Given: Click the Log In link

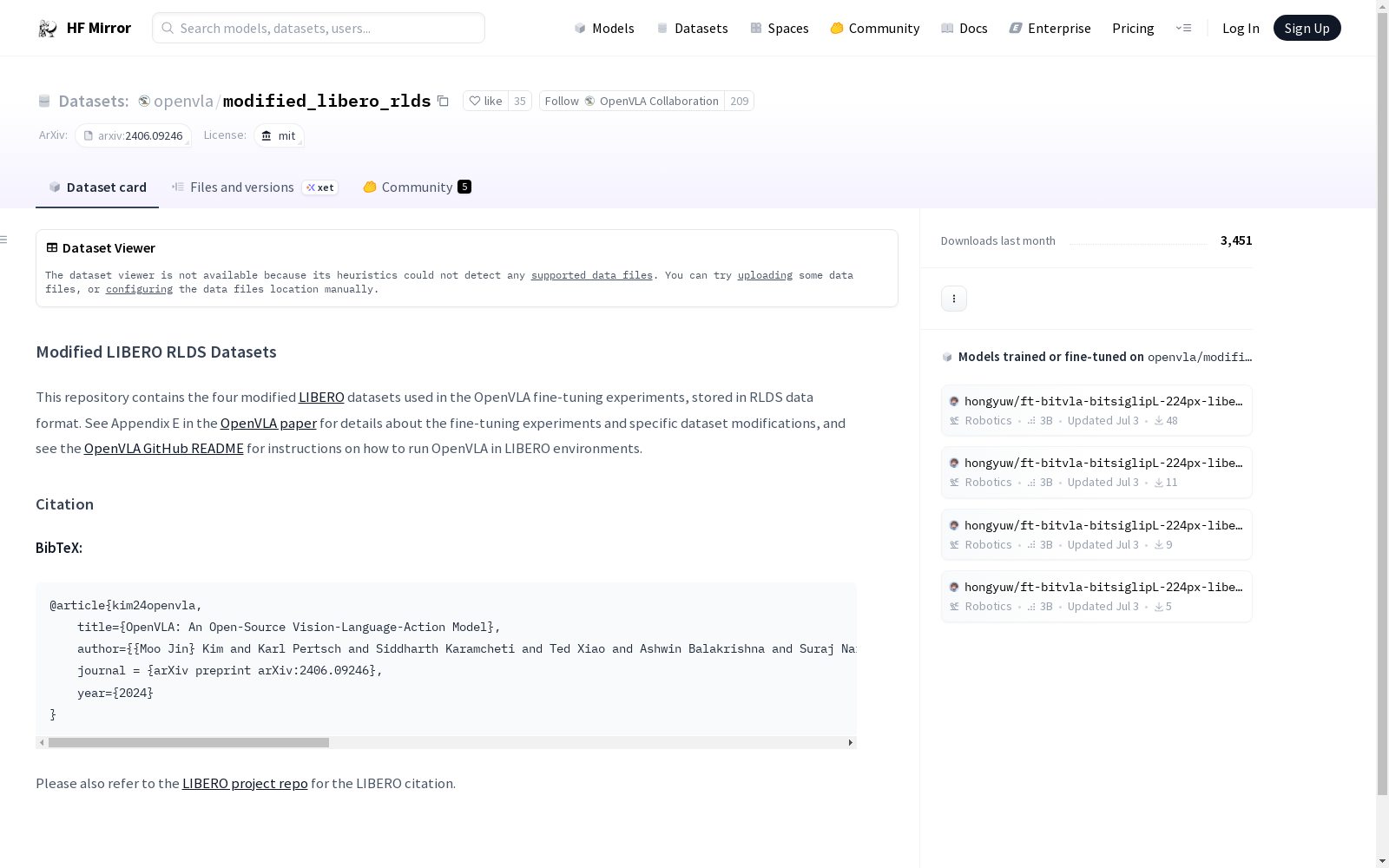Looking at the screenshot, I should pos(1241,28).
